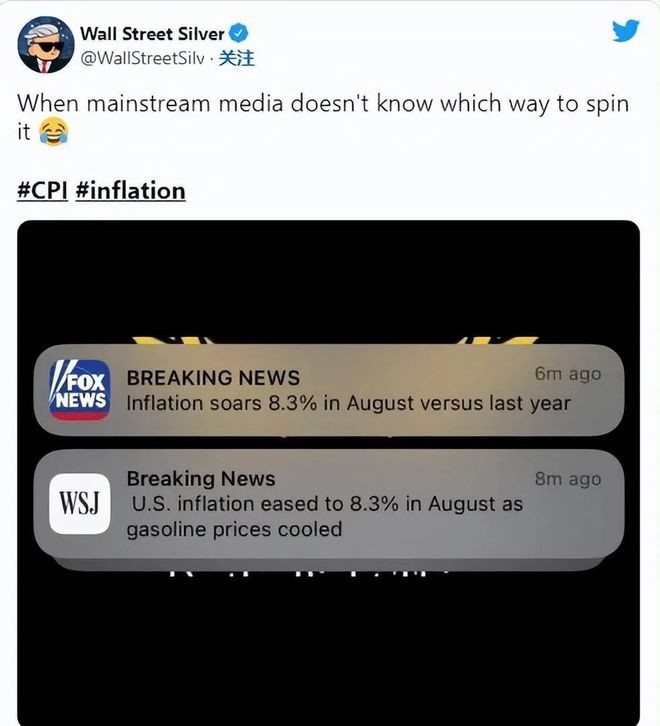Screen dimensions: 660x726
Task: Click the black area below the notifications
Action: click(328, 650)
